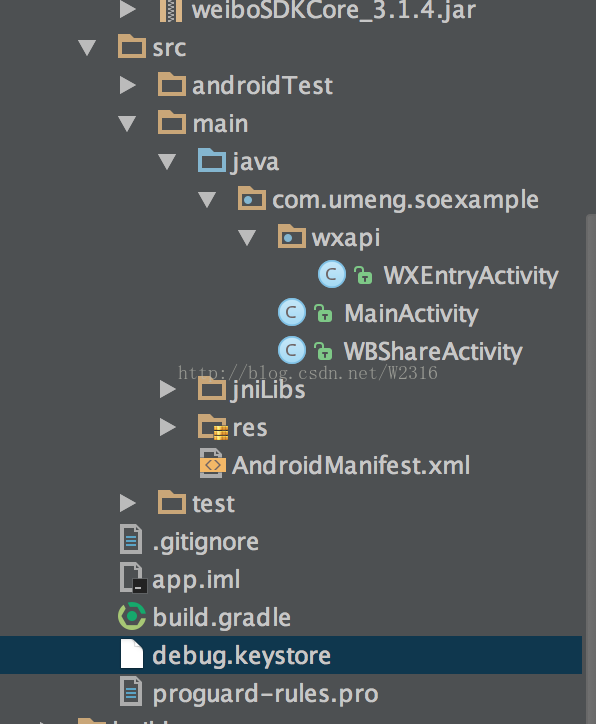Open WXEntryActivity class

471,276
